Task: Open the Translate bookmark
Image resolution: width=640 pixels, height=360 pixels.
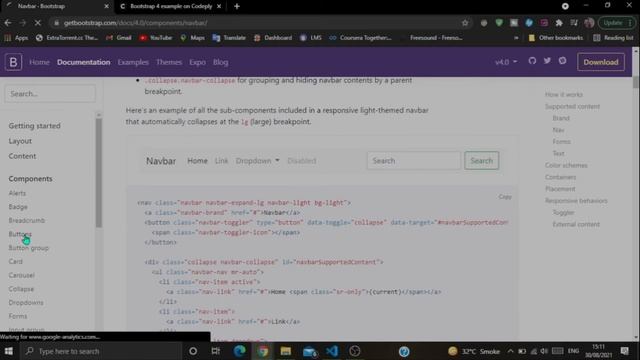Action: (x=229, y=38)
